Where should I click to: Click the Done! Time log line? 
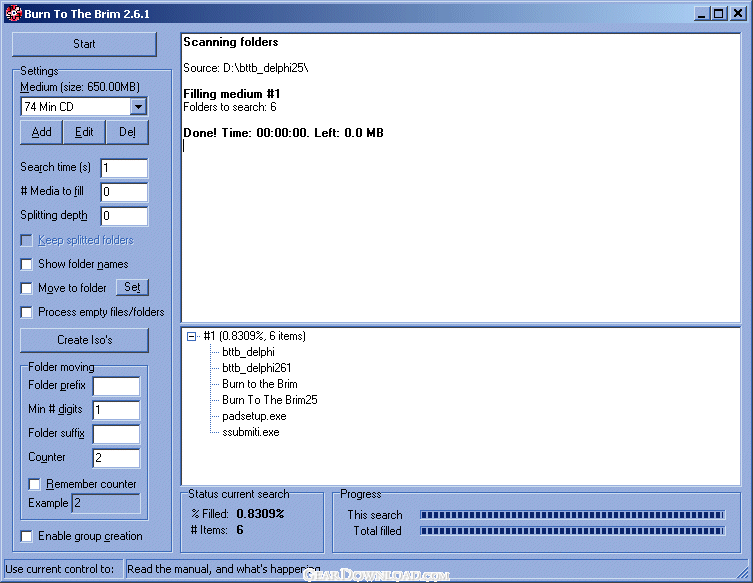(283, 133)
